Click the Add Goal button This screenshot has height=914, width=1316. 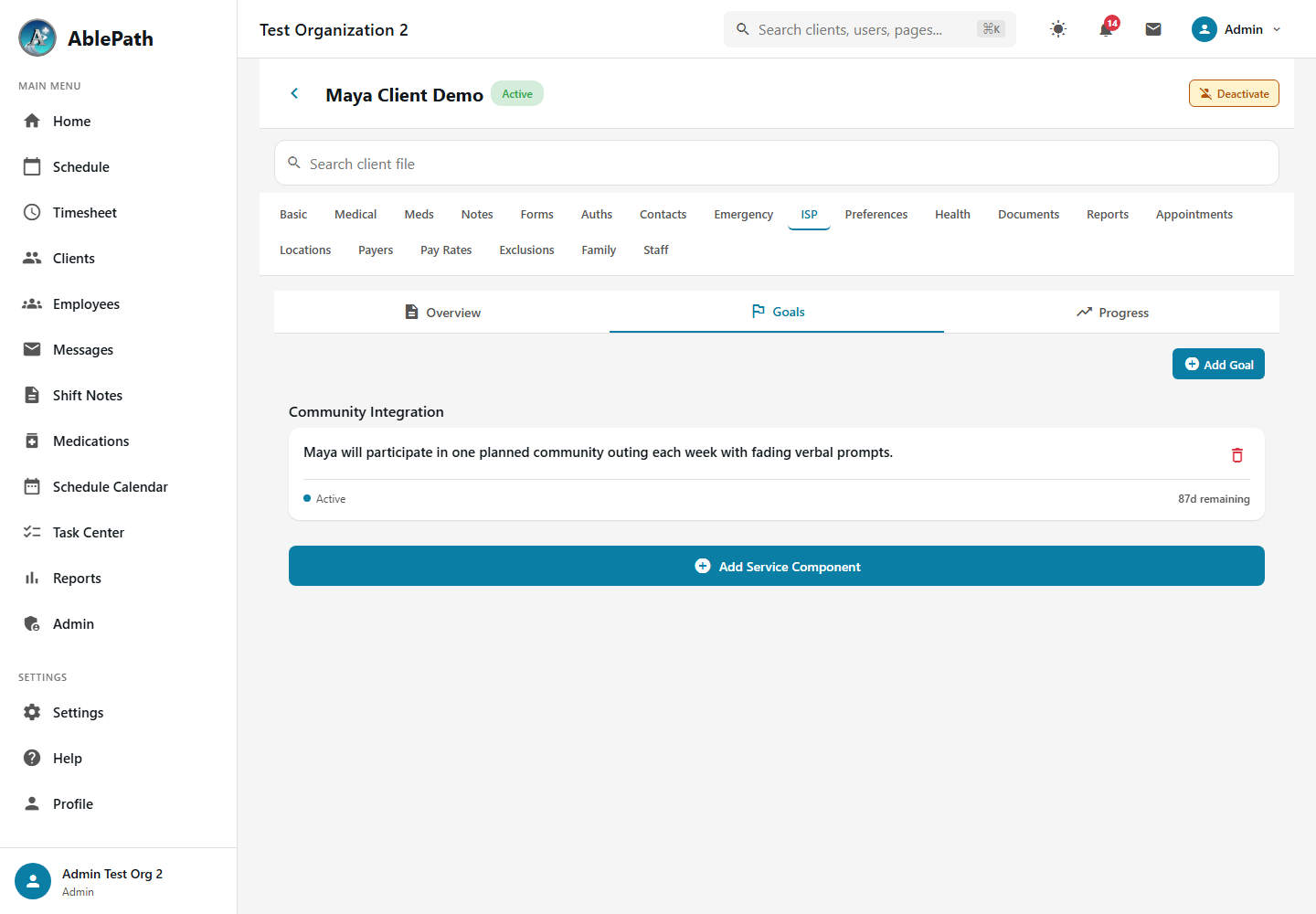tap(1218, 364)
